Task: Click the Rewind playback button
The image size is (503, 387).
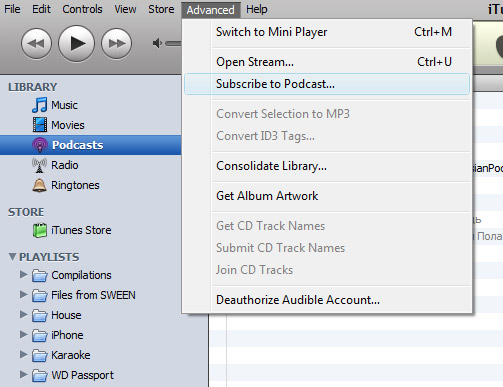Action: pos(36,44)
